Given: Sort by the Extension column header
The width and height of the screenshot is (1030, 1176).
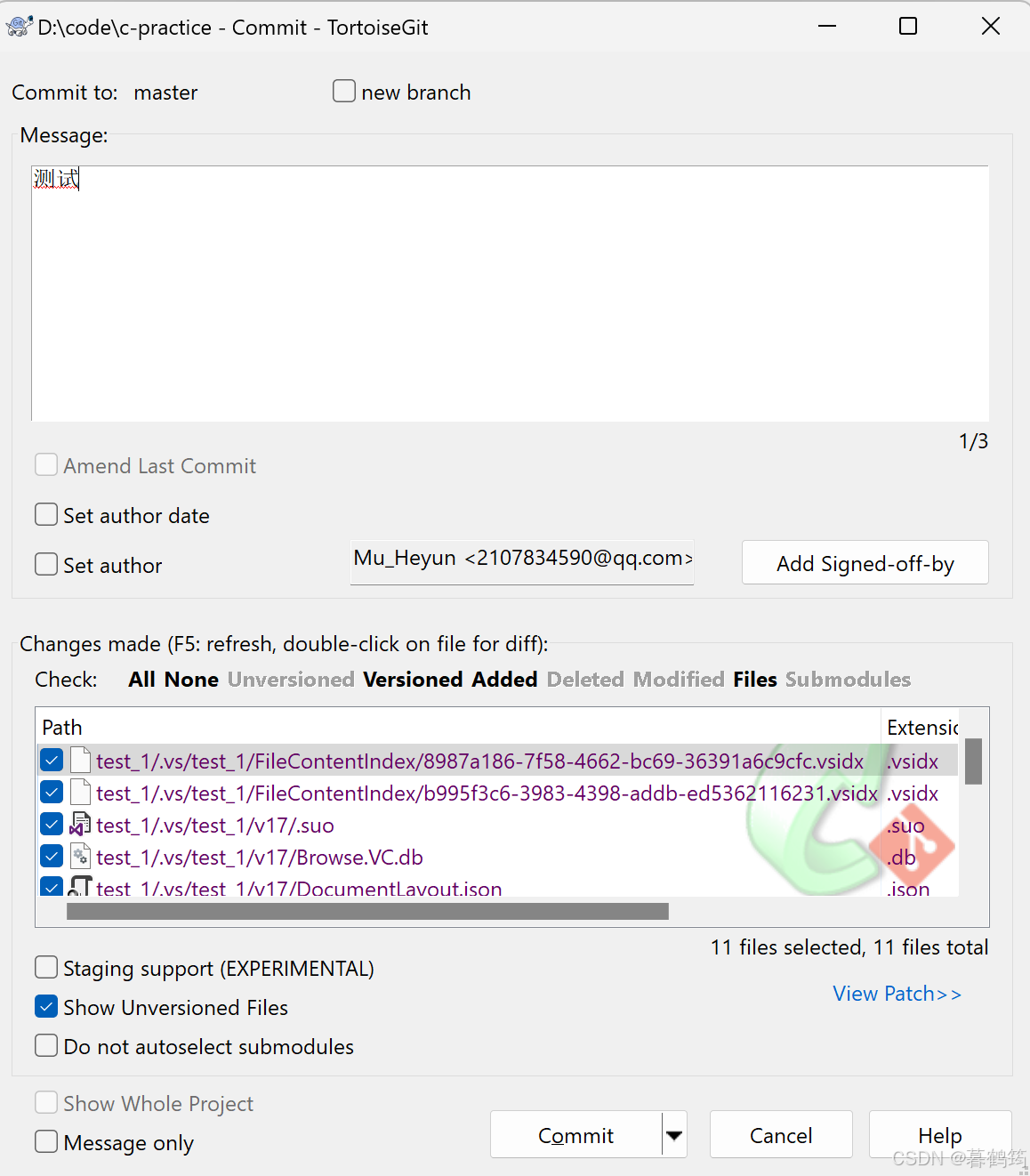Looking at the screenshot, I should pyautogui.click(x=920, y=727).
